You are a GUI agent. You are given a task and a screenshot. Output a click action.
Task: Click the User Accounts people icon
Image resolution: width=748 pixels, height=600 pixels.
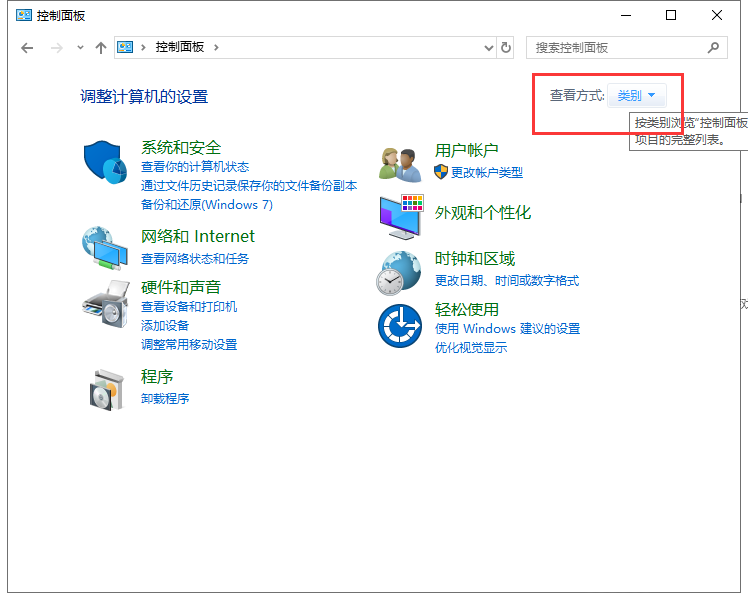(400, 165)
